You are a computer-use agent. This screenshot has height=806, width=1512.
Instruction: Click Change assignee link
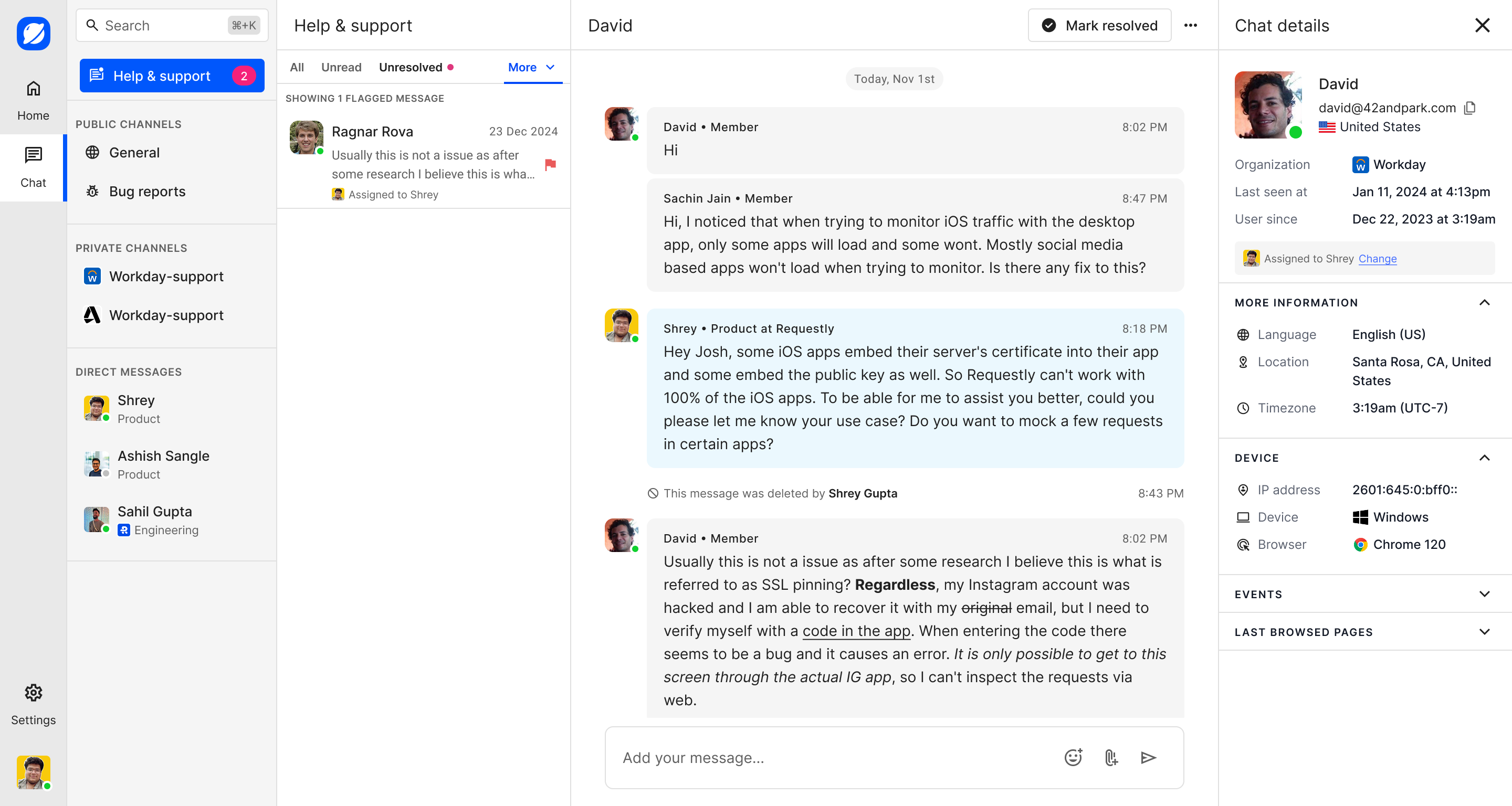click(x=1377, y=259)
